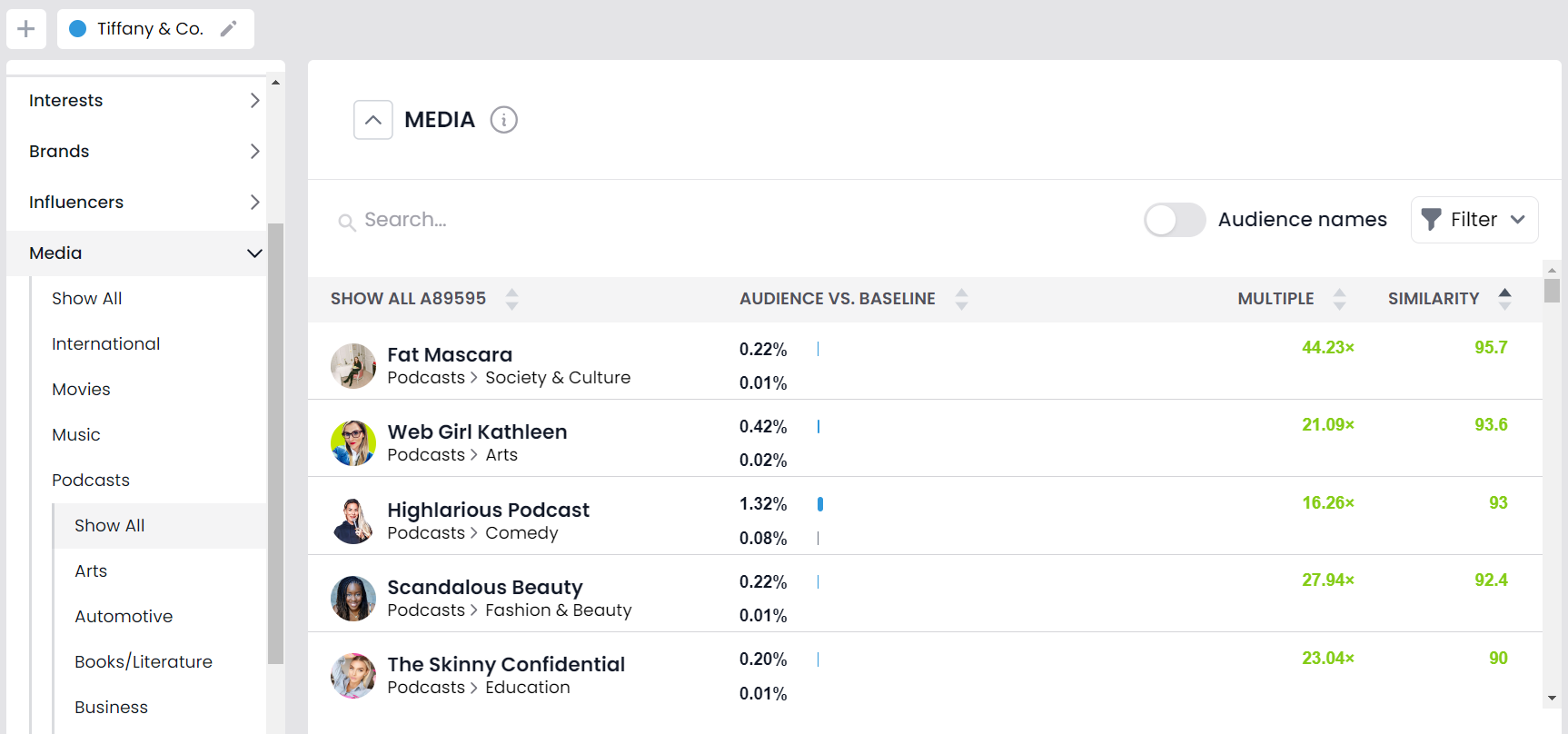Image resolution: width=1568 pixels, height=734 pixels.
Task: Select Music in the sidebar
Action: click(x=76, y=434)
